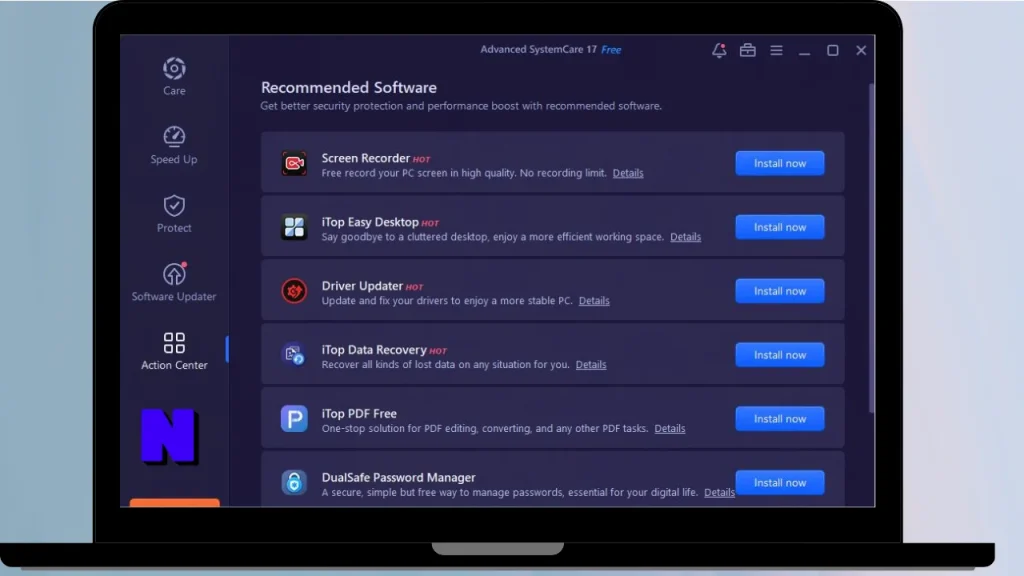
Task: Open notifications bell icon
Action: (x=719, y=50)
